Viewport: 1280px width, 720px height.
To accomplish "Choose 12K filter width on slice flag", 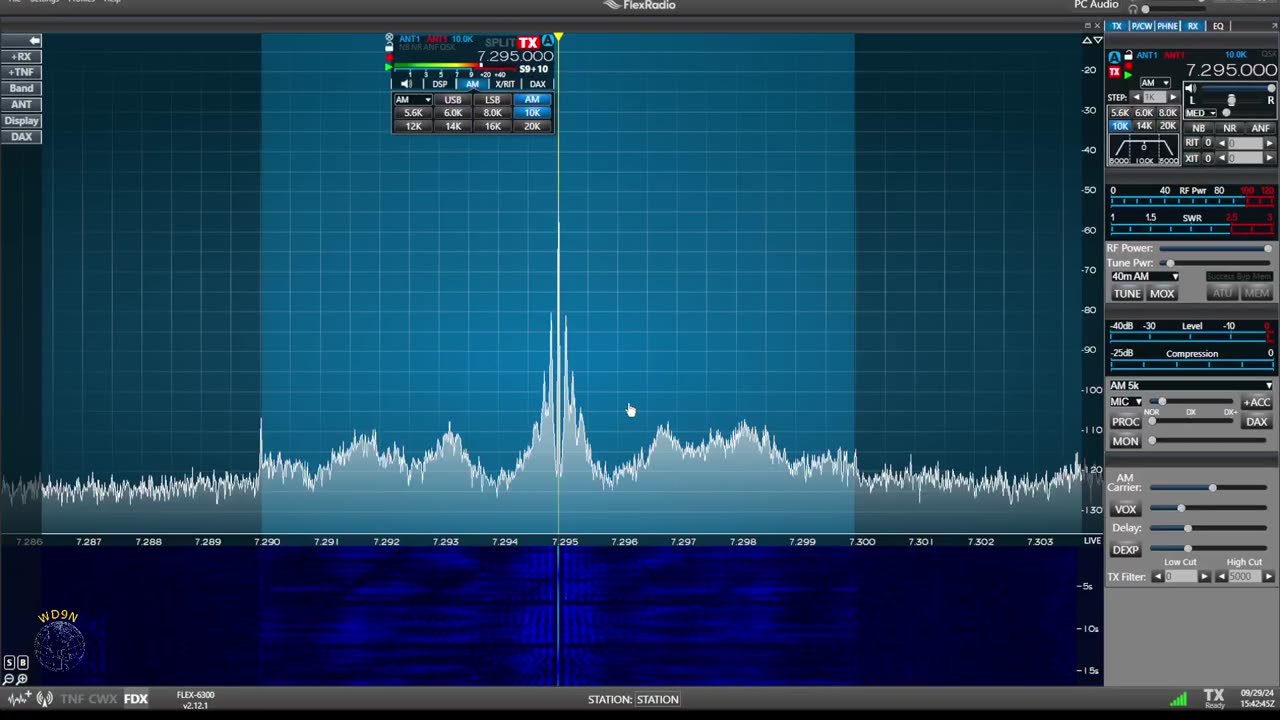I will pos(413,126).
